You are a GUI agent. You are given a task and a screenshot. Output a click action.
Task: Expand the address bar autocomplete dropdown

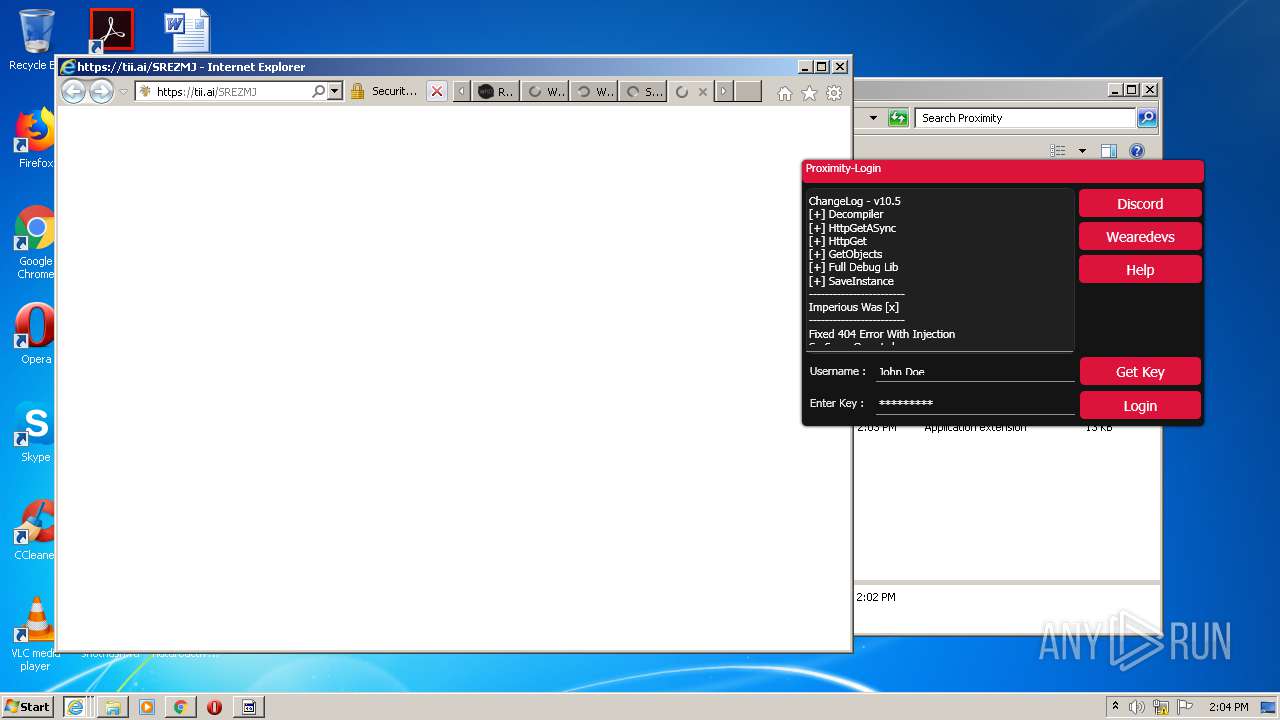click(334, 91)
